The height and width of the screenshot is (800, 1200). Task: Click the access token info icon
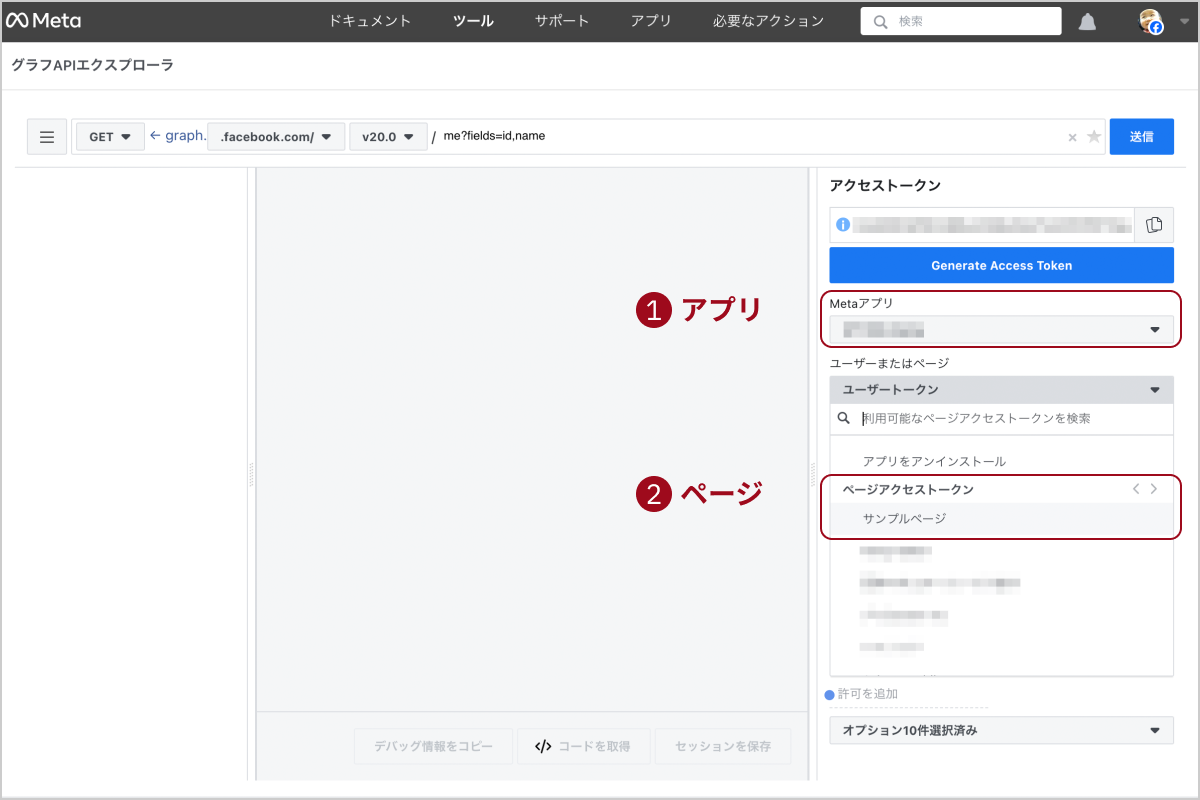[x=843, y=225]
